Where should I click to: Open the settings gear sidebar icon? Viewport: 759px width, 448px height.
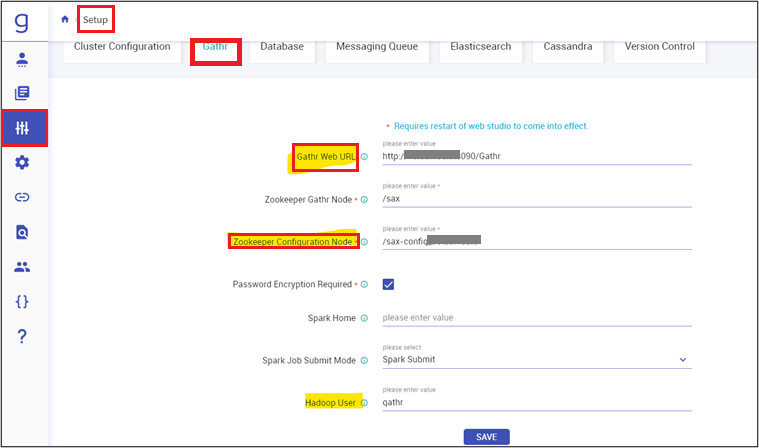(22, 163)
